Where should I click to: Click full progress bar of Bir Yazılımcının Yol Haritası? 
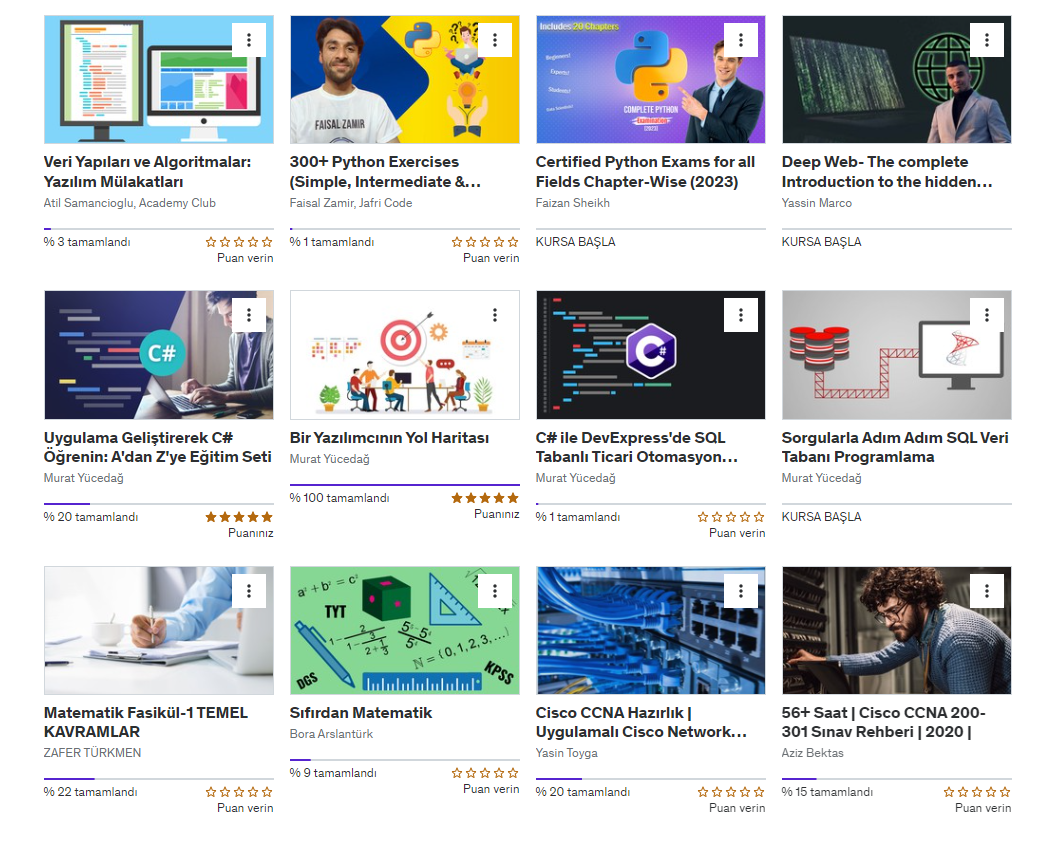coord(405,484)
